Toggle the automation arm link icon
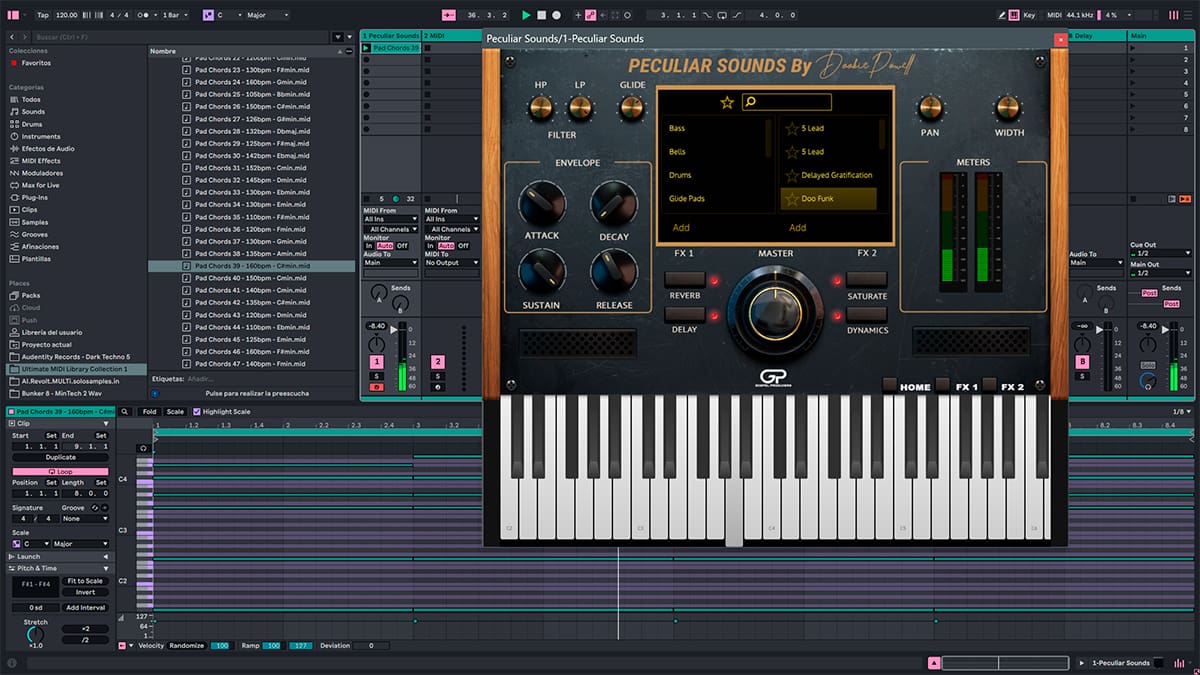Viewport: 1200px width, 675px height. (x=591, y=15)
